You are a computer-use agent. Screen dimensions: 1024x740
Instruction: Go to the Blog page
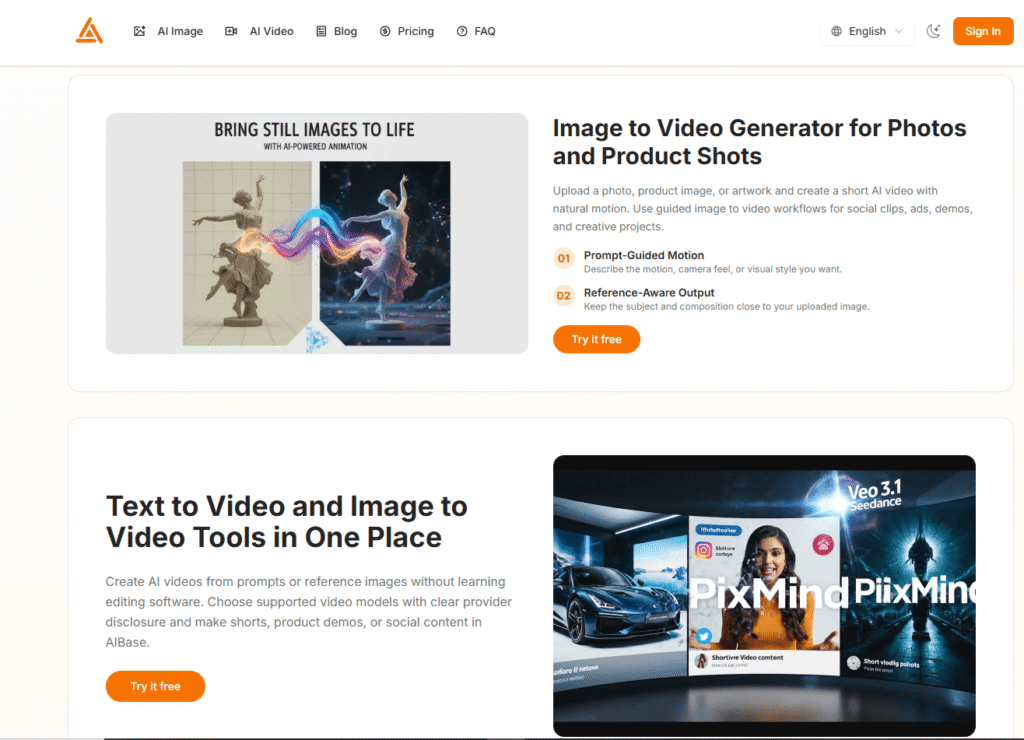pos(336,31)
